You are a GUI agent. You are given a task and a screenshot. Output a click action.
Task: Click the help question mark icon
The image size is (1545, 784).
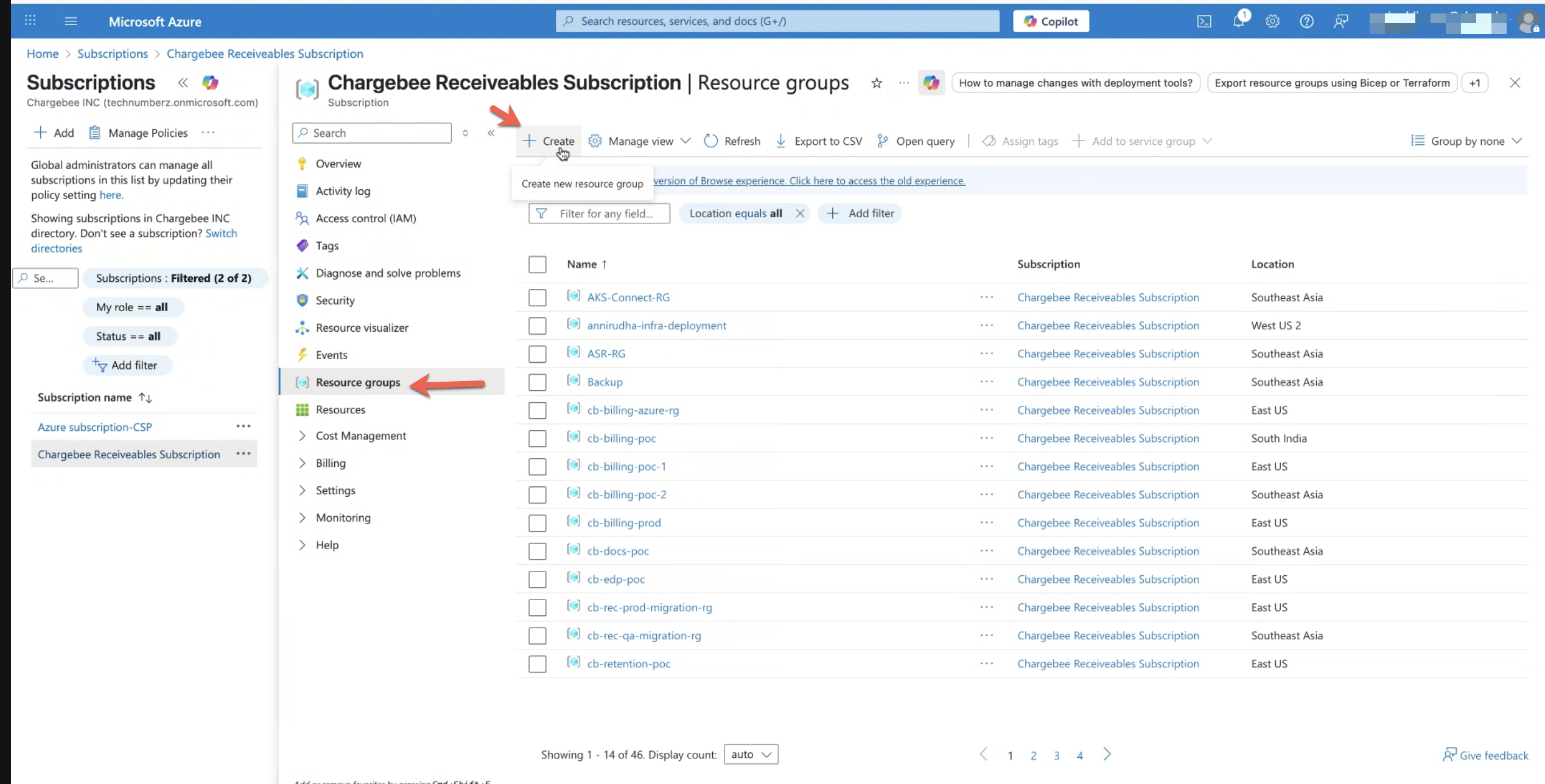click(x=1306, y=21)
